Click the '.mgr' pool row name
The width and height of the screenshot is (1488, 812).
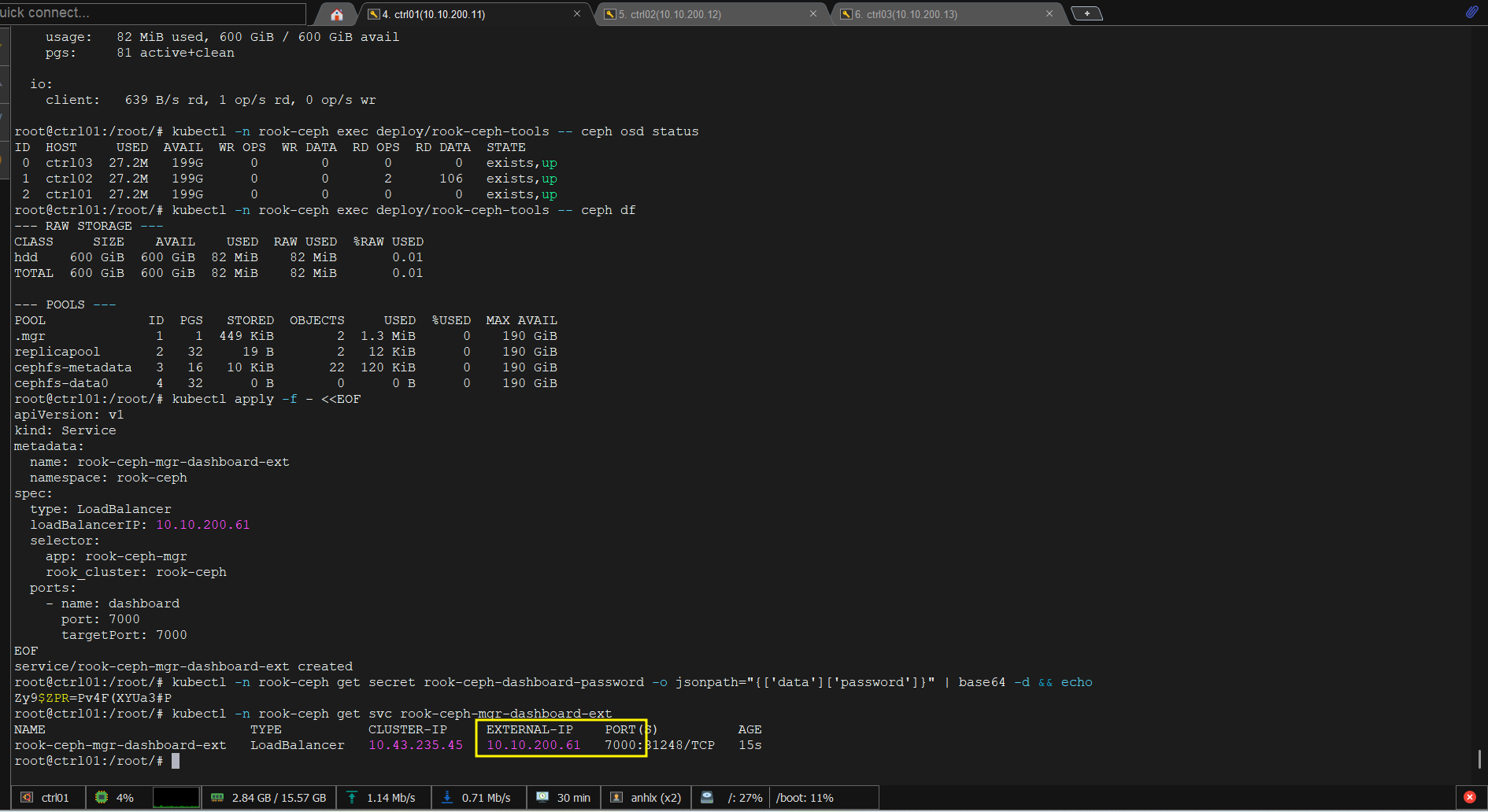pos(30,336)
